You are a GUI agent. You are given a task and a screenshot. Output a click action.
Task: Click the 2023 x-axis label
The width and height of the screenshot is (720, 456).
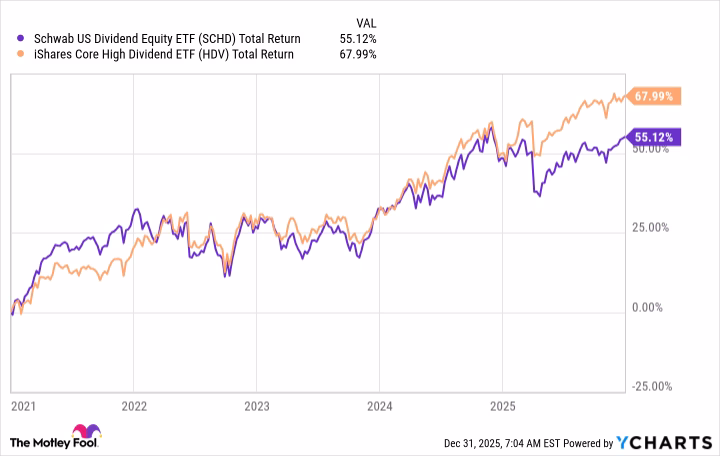click(x=256, y=406)
